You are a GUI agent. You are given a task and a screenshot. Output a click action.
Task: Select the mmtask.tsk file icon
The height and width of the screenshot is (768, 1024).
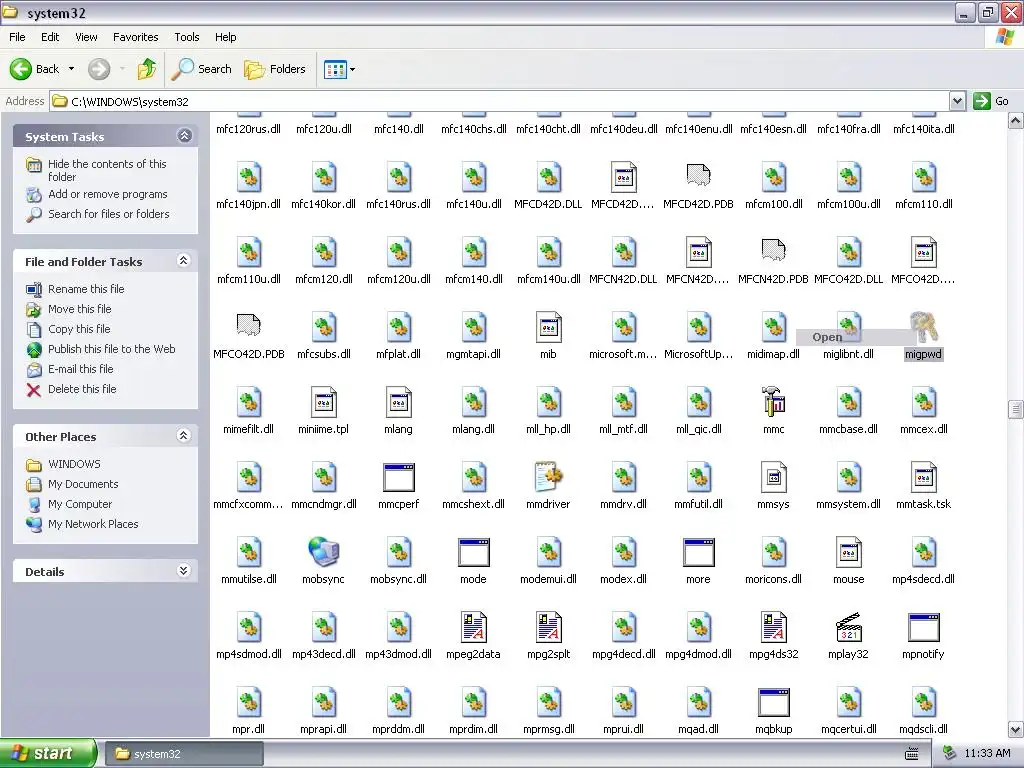coord(923,477)
